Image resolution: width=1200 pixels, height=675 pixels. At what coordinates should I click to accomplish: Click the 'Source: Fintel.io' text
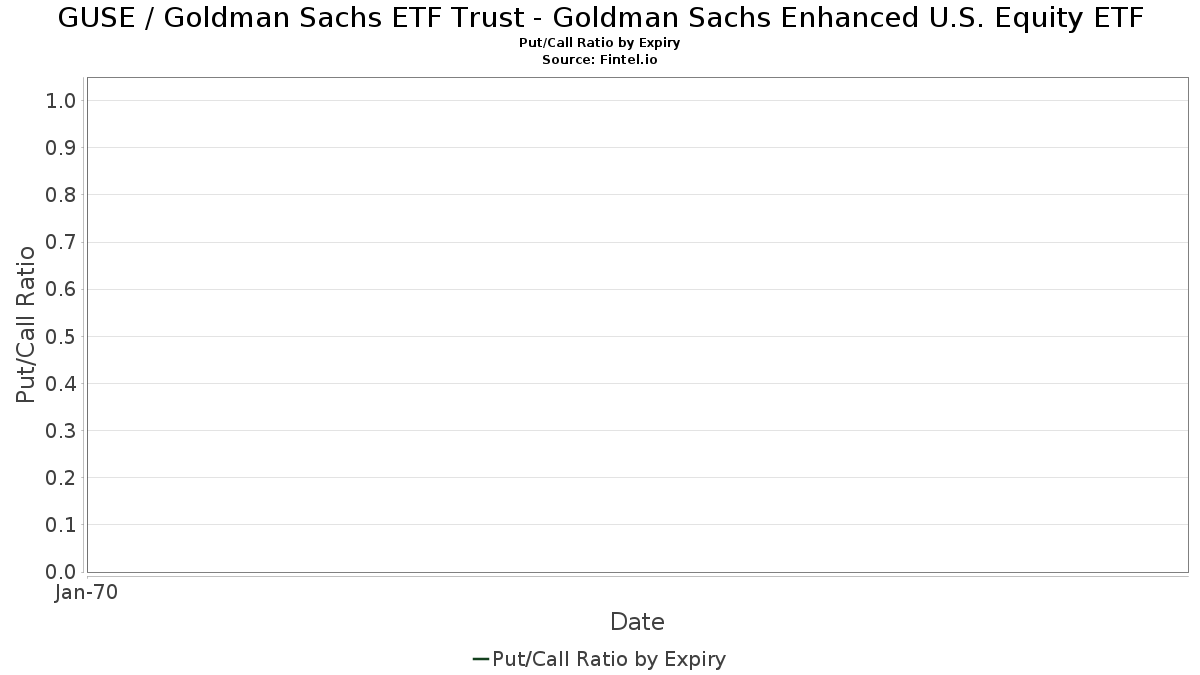click(x=600, y=60)
